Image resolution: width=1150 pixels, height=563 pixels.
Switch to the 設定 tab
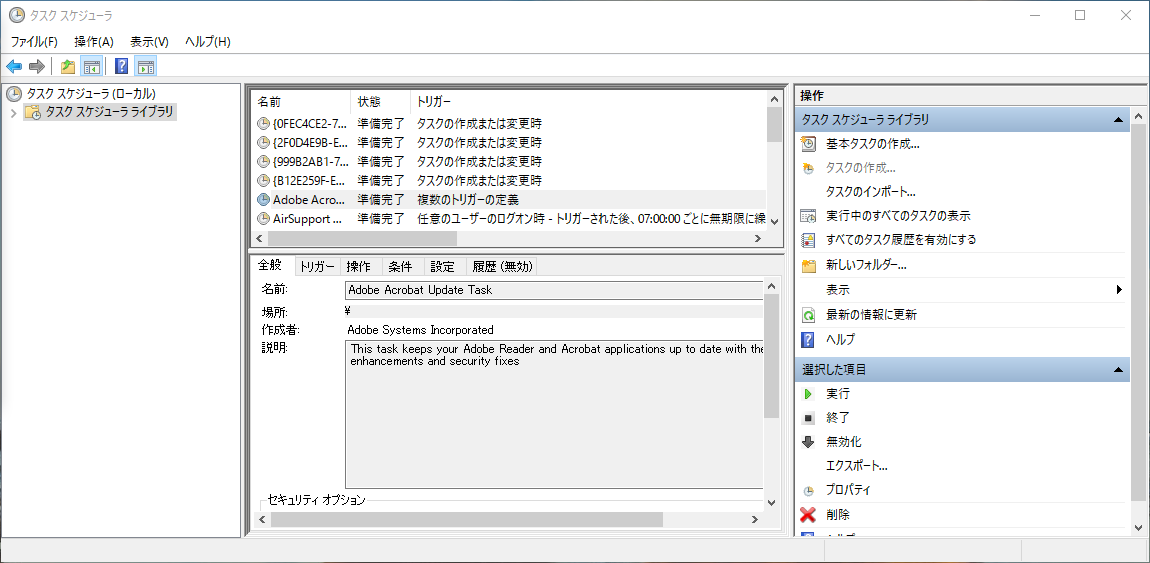pos(443,267)
